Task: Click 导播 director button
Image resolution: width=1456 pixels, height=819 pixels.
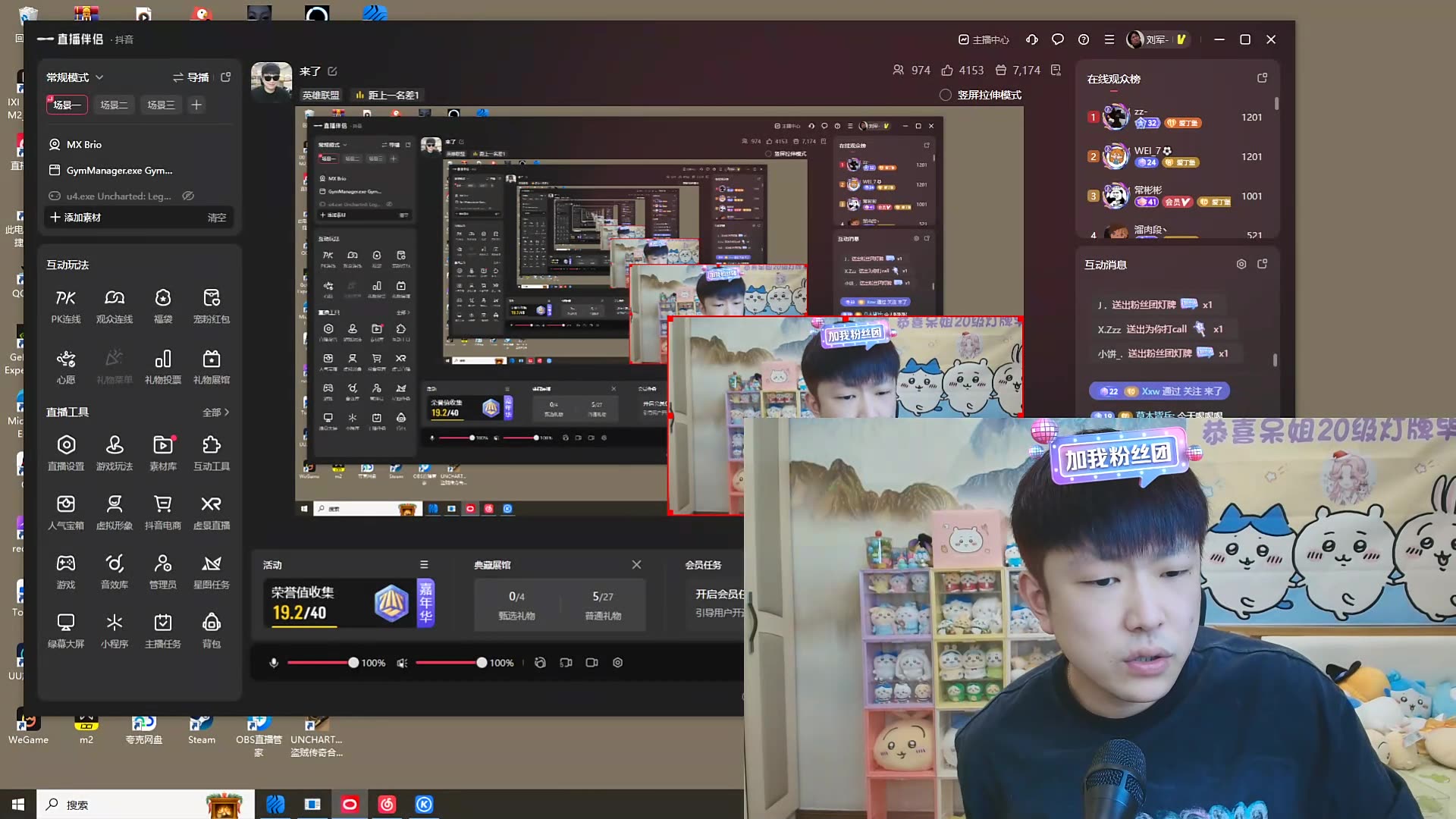Action: coord(191,77)
